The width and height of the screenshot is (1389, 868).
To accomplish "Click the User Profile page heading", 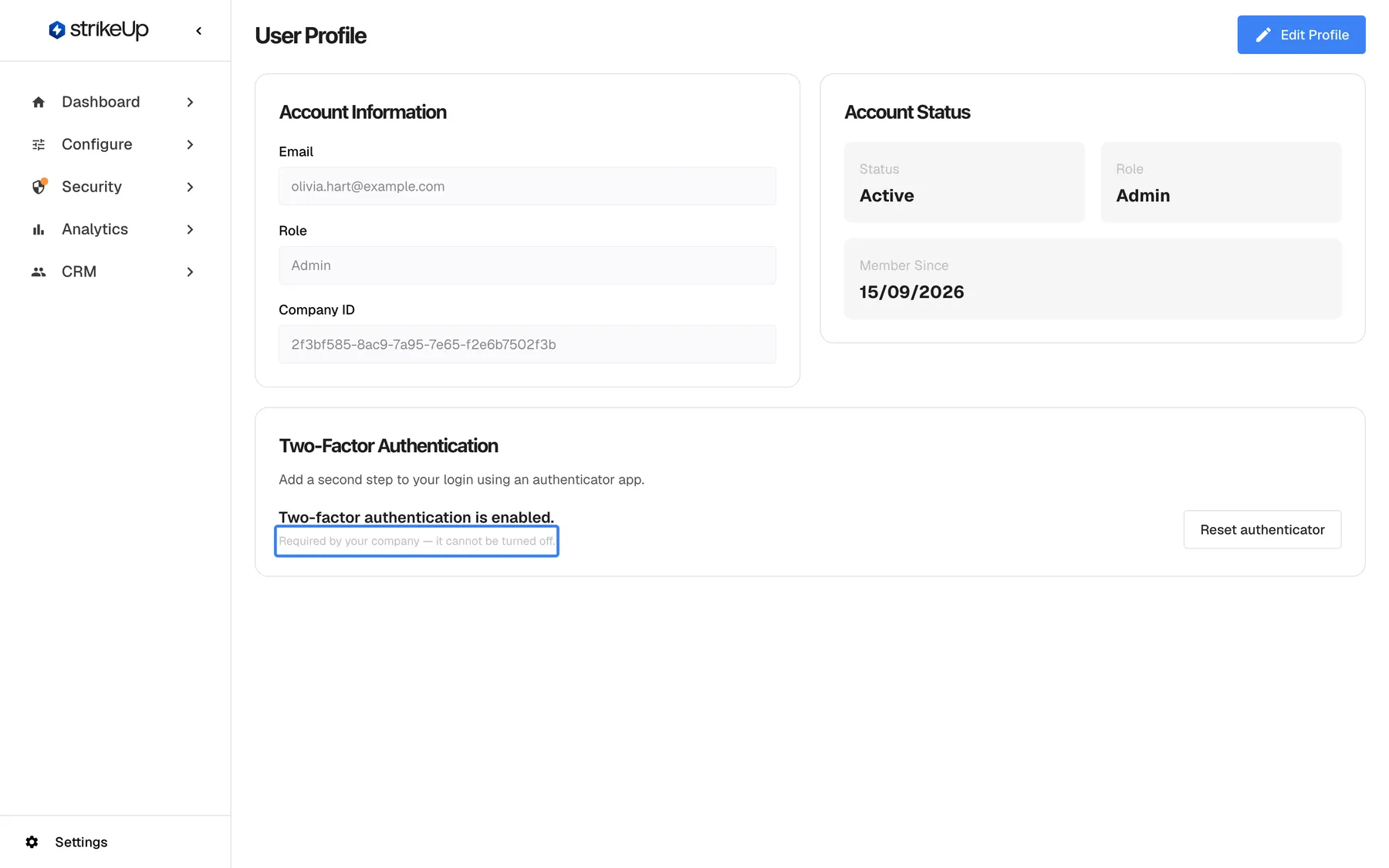I will pyautogui.click(x=310, y=35).
